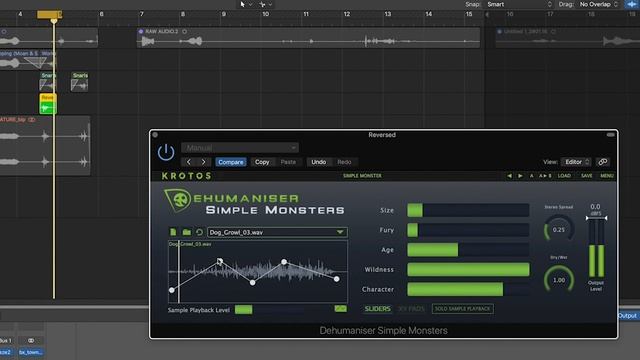This screenshot has height=360, width=640.
Task: Set the Size slider
Action: pyautogui.click(x=468, y=210)
